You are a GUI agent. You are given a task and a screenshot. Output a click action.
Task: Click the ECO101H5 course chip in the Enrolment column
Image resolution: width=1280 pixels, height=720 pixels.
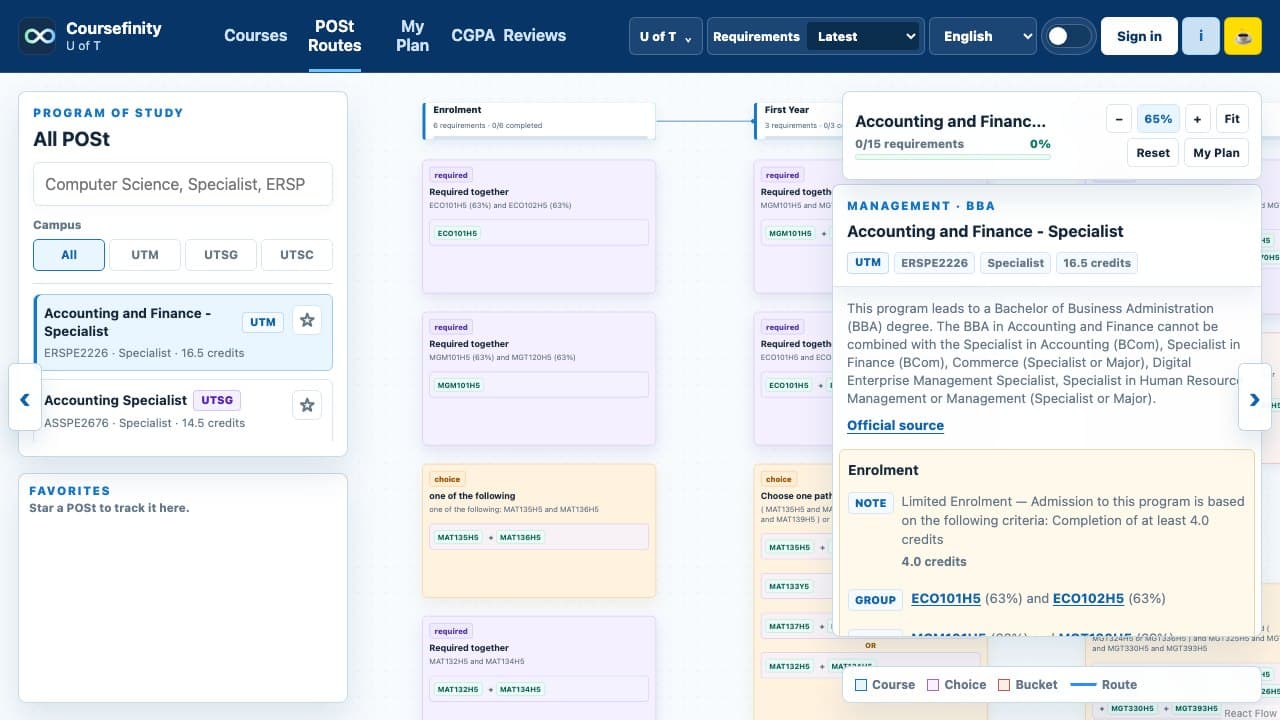[457, 233]
